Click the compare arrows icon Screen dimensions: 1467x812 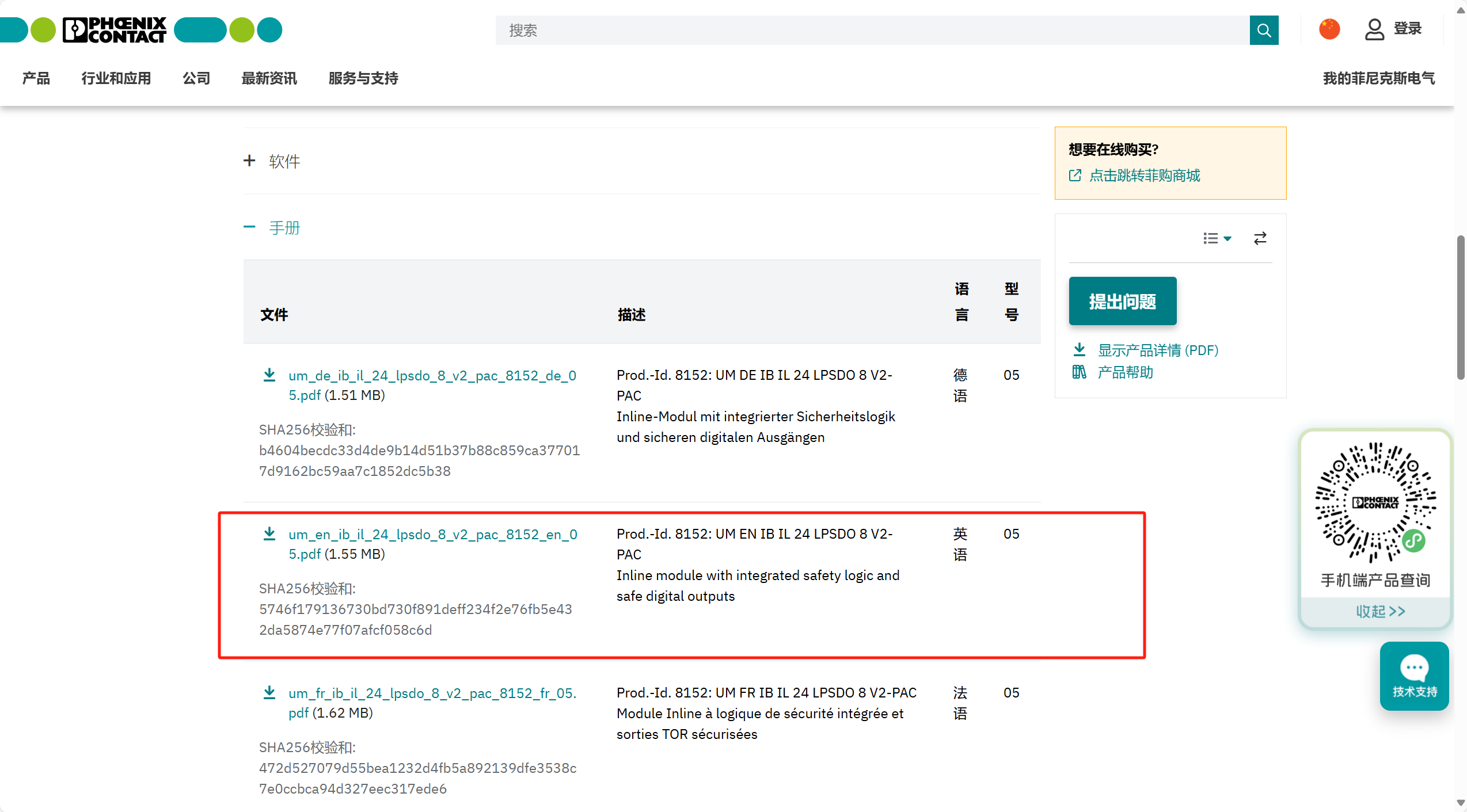point(1260,238)
